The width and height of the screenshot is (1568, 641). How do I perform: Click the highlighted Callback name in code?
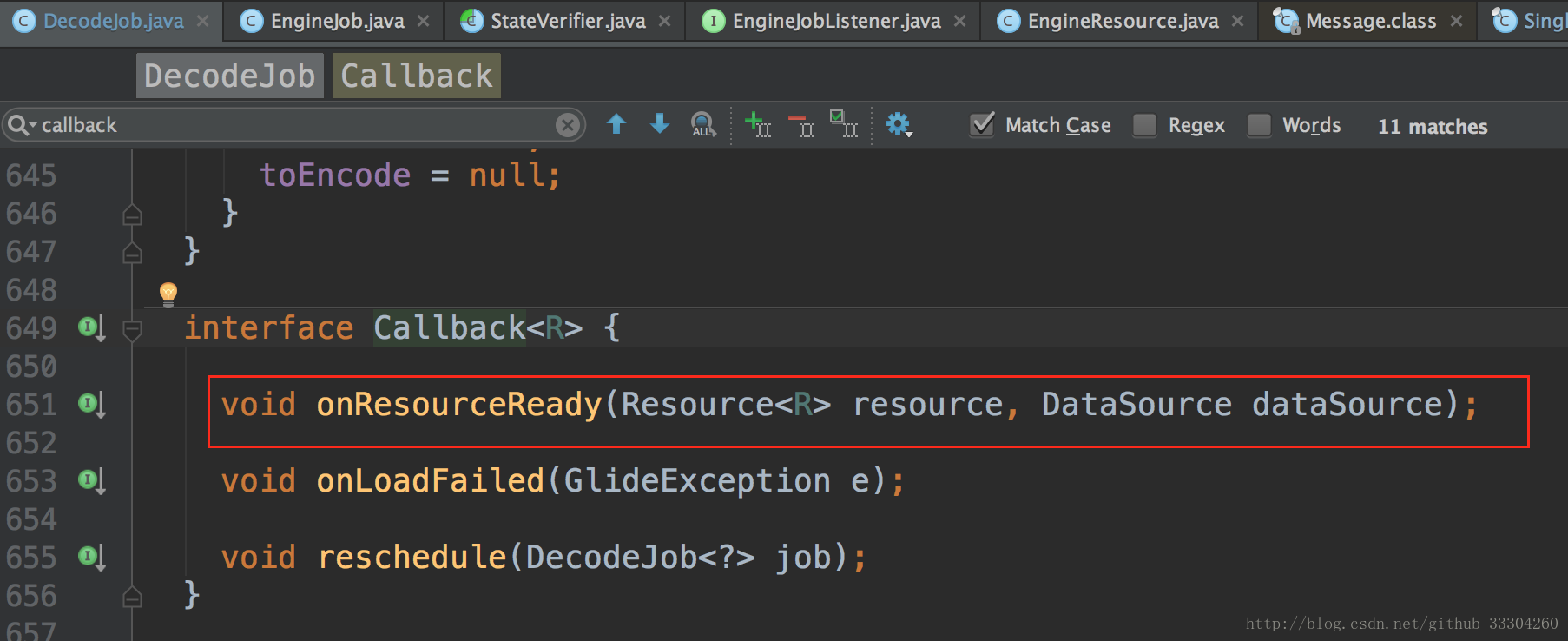click(x=450, y=328)
